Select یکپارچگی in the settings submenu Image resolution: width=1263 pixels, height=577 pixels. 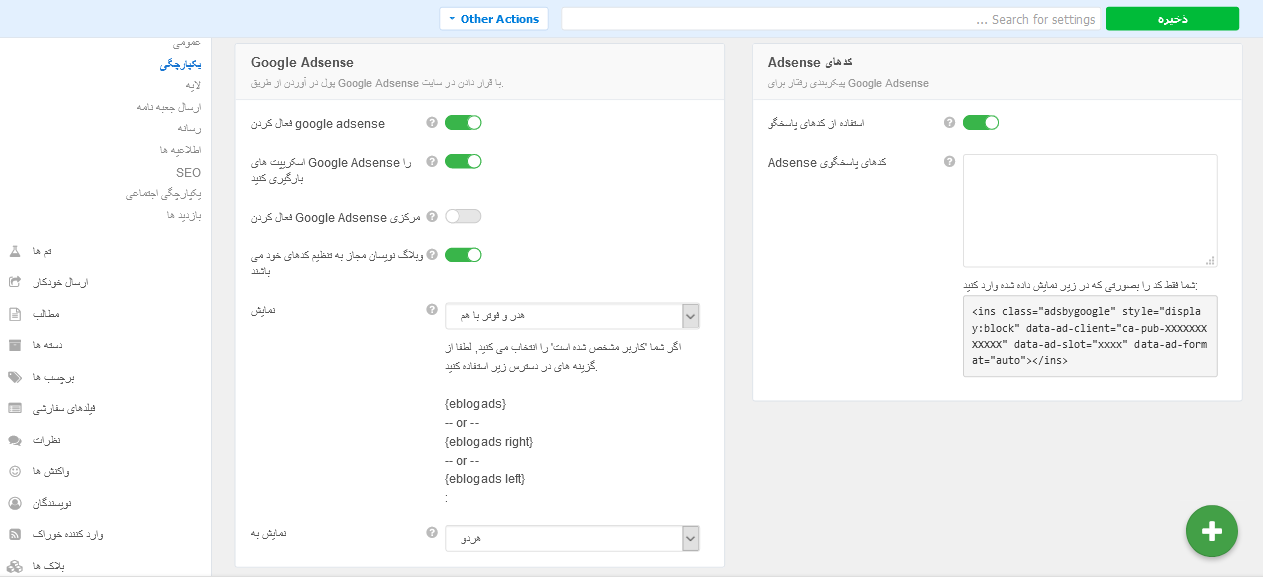pyautogui.click(x=181, y=65)
